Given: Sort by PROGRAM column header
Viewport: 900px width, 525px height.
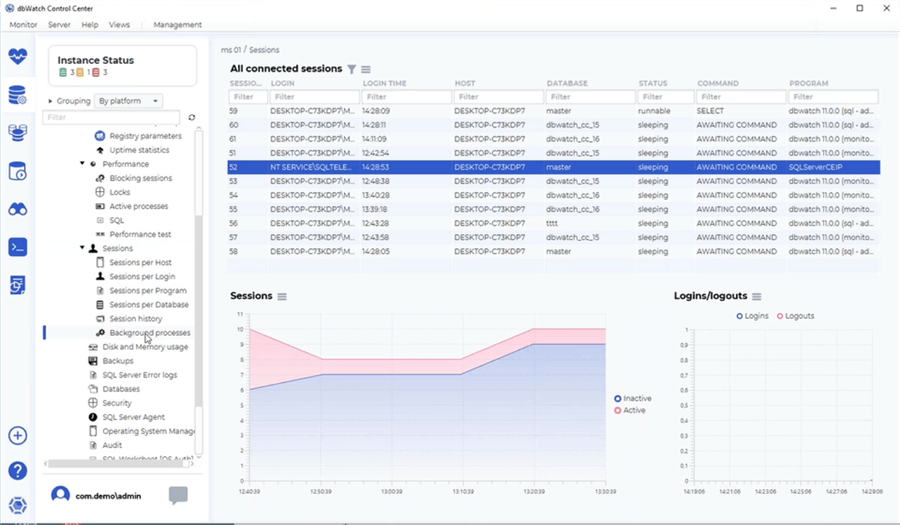Looking at the screenshot, I should pos(809,83).
